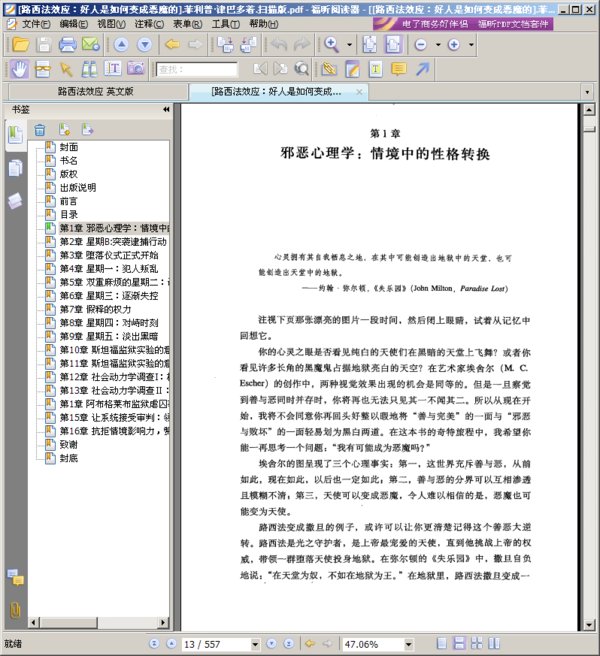Click the 电子商务好伴侣 banner ad
Screen dimensions: 600x656
463,24
